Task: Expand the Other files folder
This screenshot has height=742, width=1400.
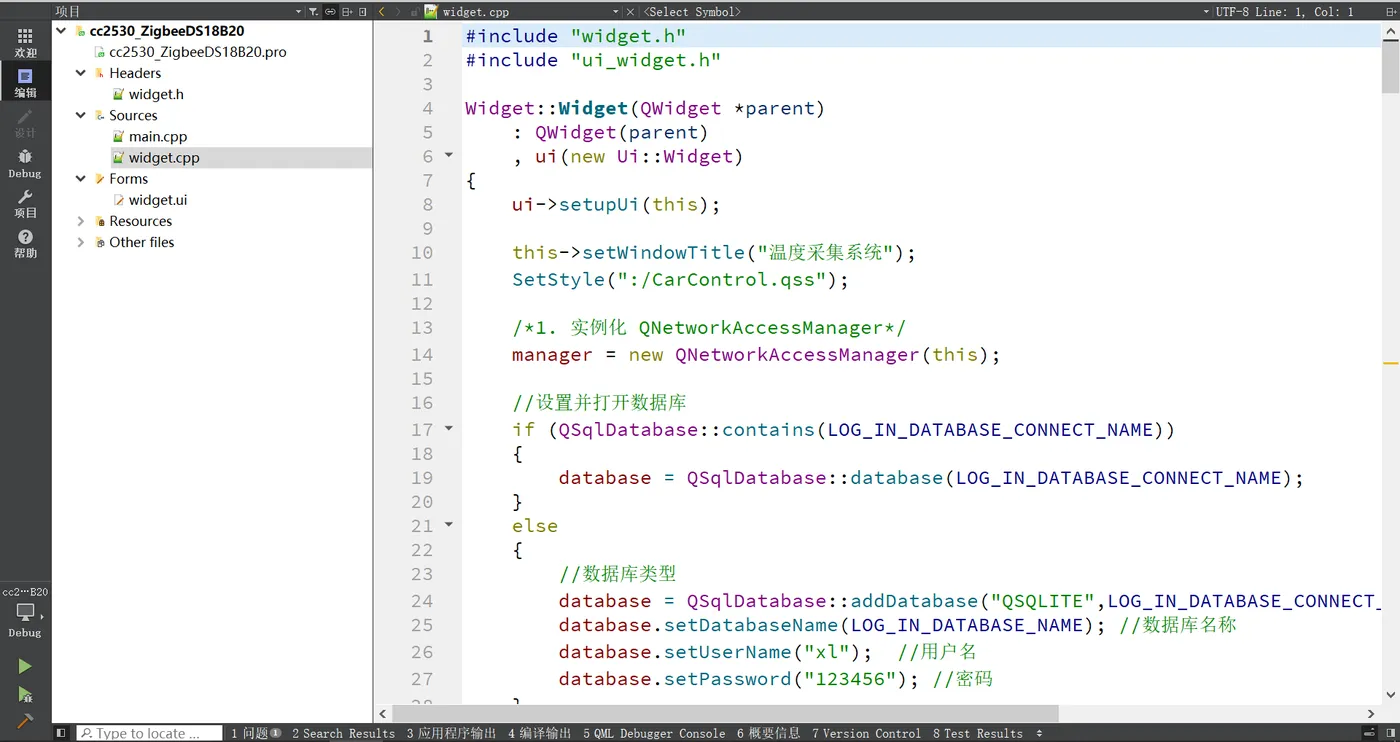Action: [81, 242]
